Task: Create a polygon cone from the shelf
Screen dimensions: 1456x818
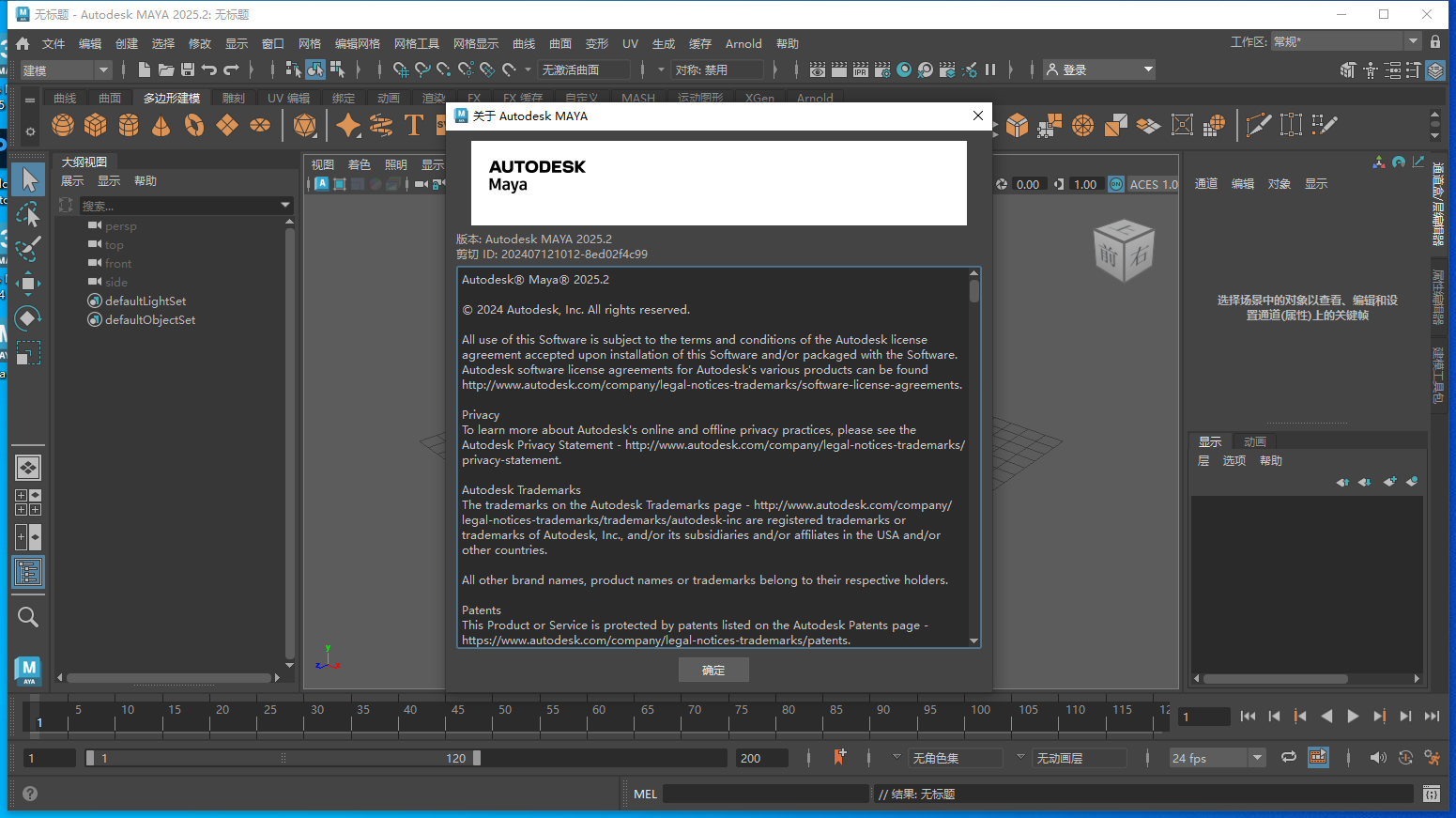Action: coord(161,125)
